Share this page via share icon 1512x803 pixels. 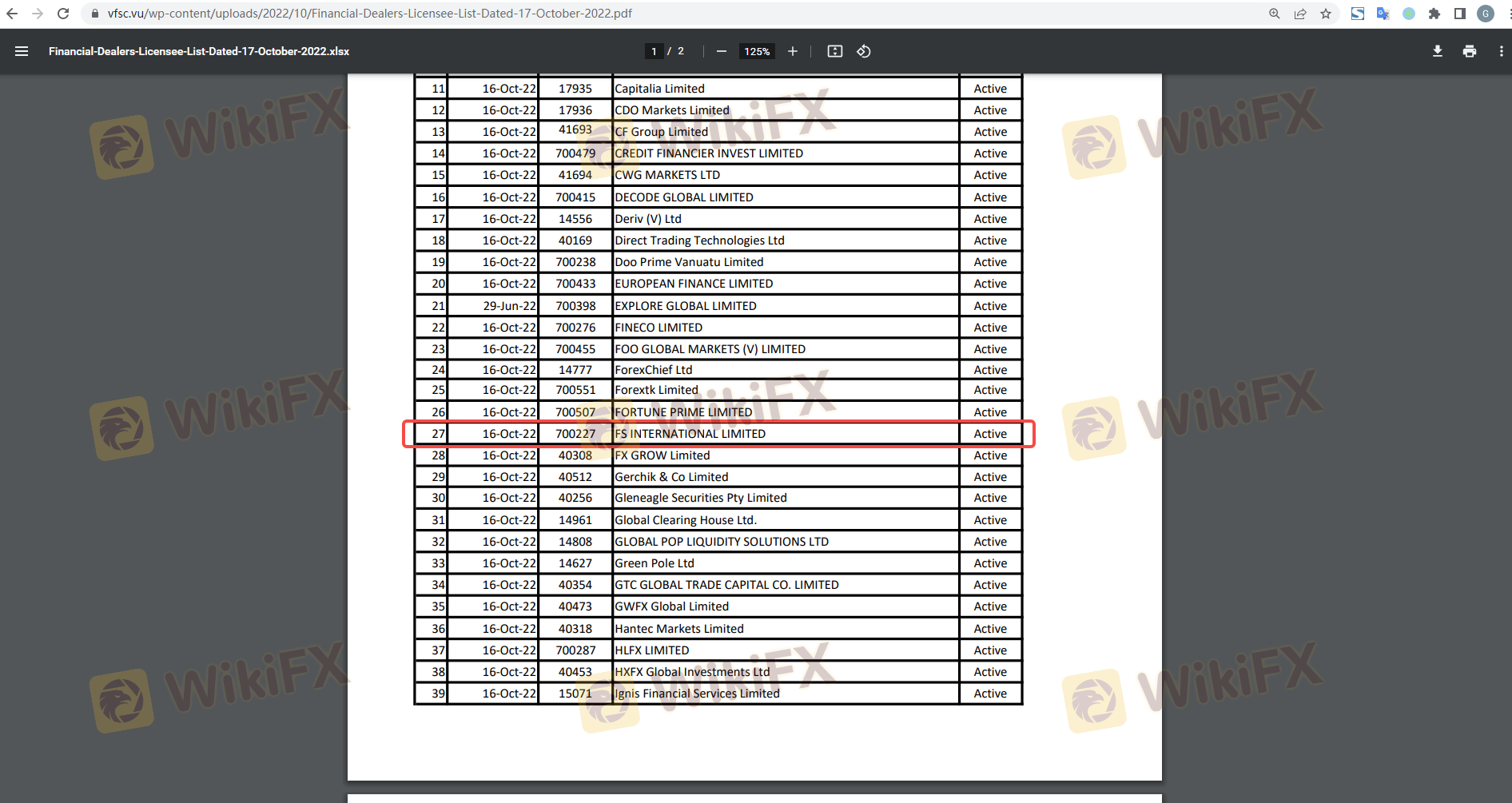click(1300, 14)
